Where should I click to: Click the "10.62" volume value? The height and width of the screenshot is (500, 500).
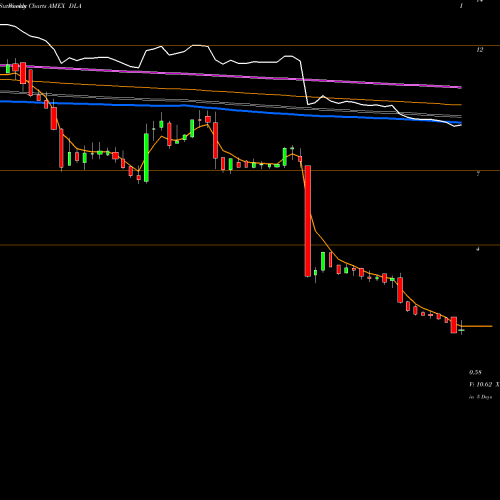[x=484, y=384]
